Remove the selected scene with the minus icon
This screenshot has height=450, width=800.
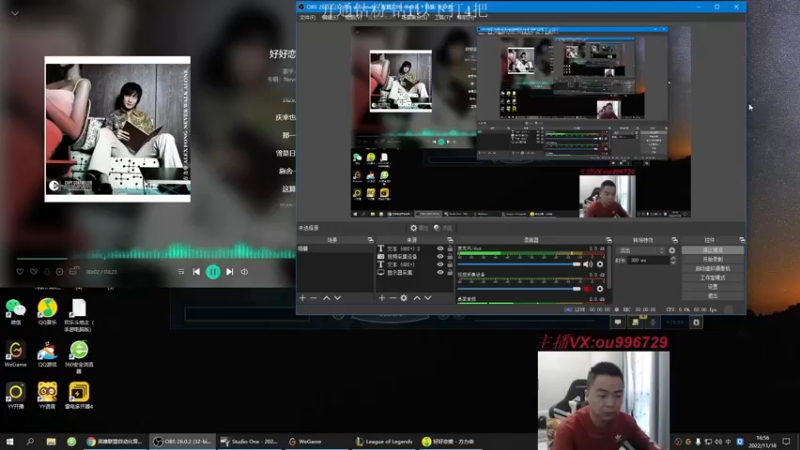pyautogui.click(x=313, y=298)
